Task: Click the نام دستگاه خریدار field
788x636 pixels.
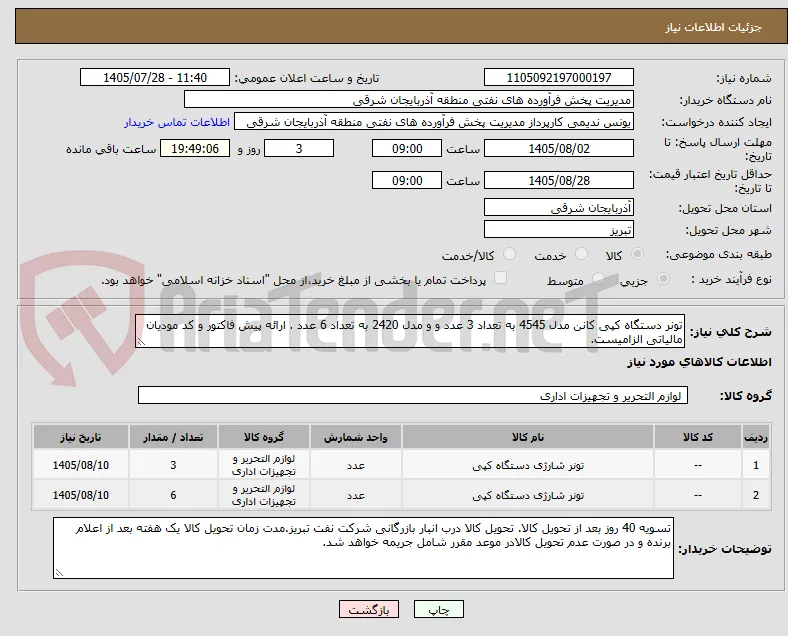Action: pyautogui.click(x=409, y=99)
